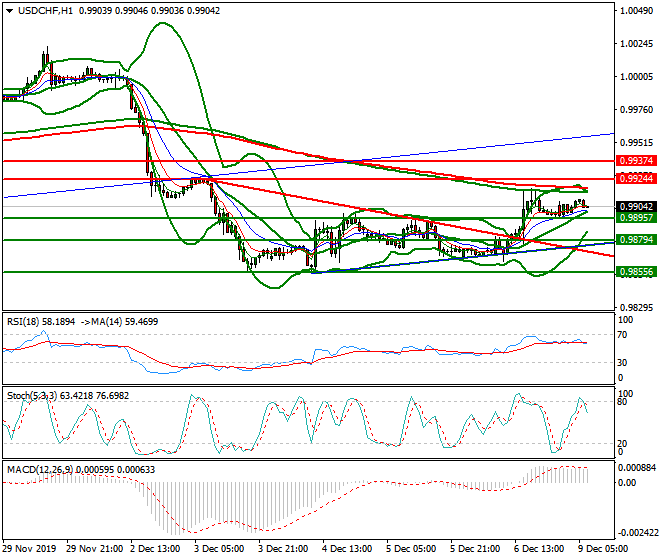Select the MACD scale value -0.002422
The width and height of the screenshot is (660, 560).
[637, 533]
